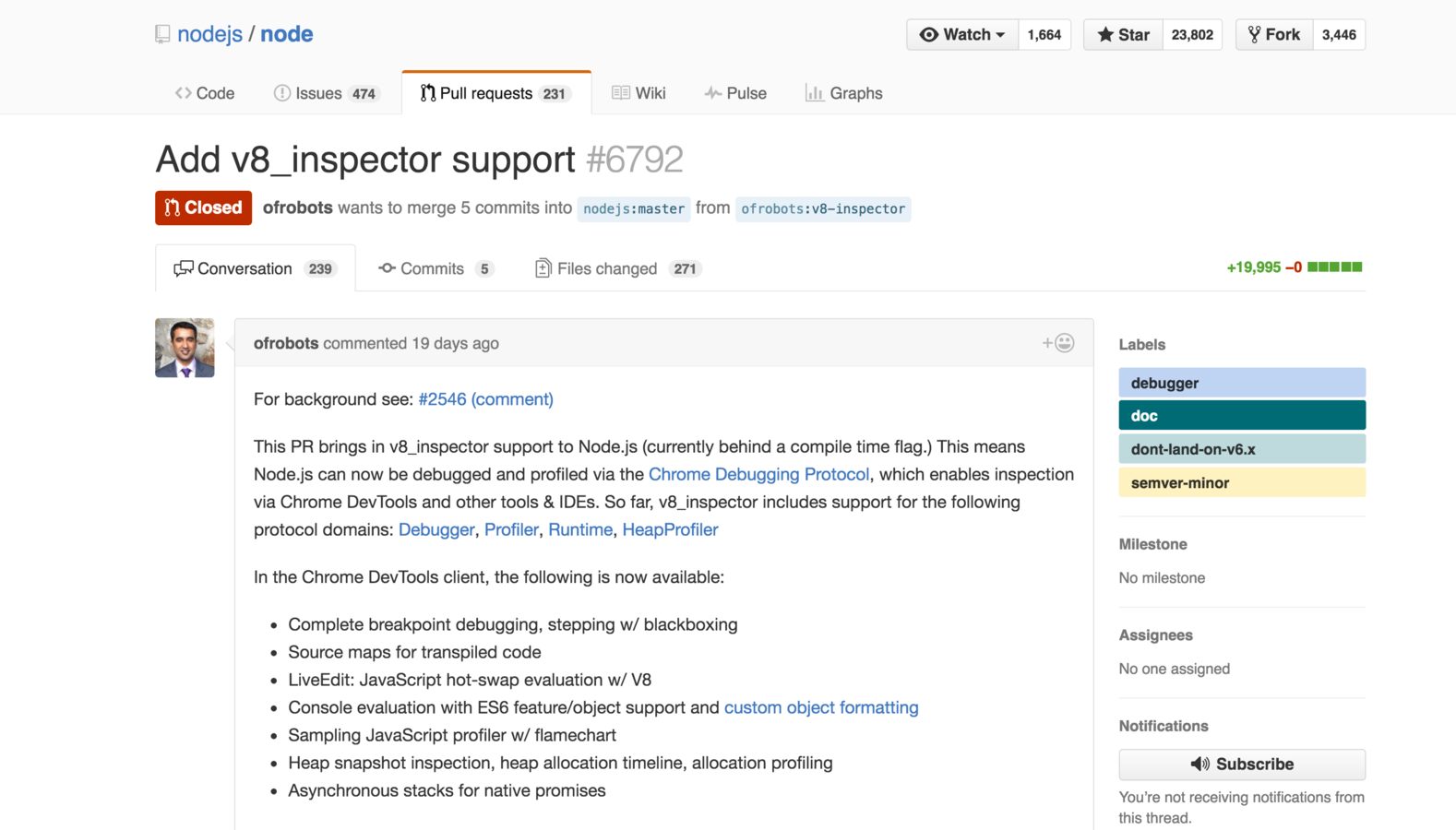Viewport: 1456px width, 830px height.
Task: View the 23,802 stargazers count
Action: pos(1192,35)
